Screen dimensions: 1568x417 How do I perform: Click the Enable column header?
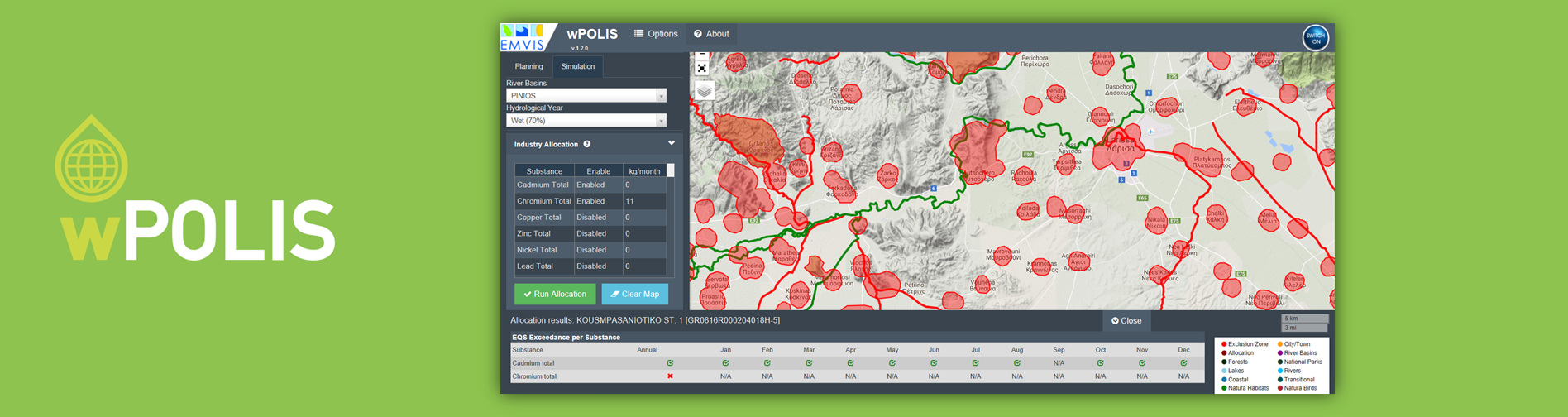(599, 171)
